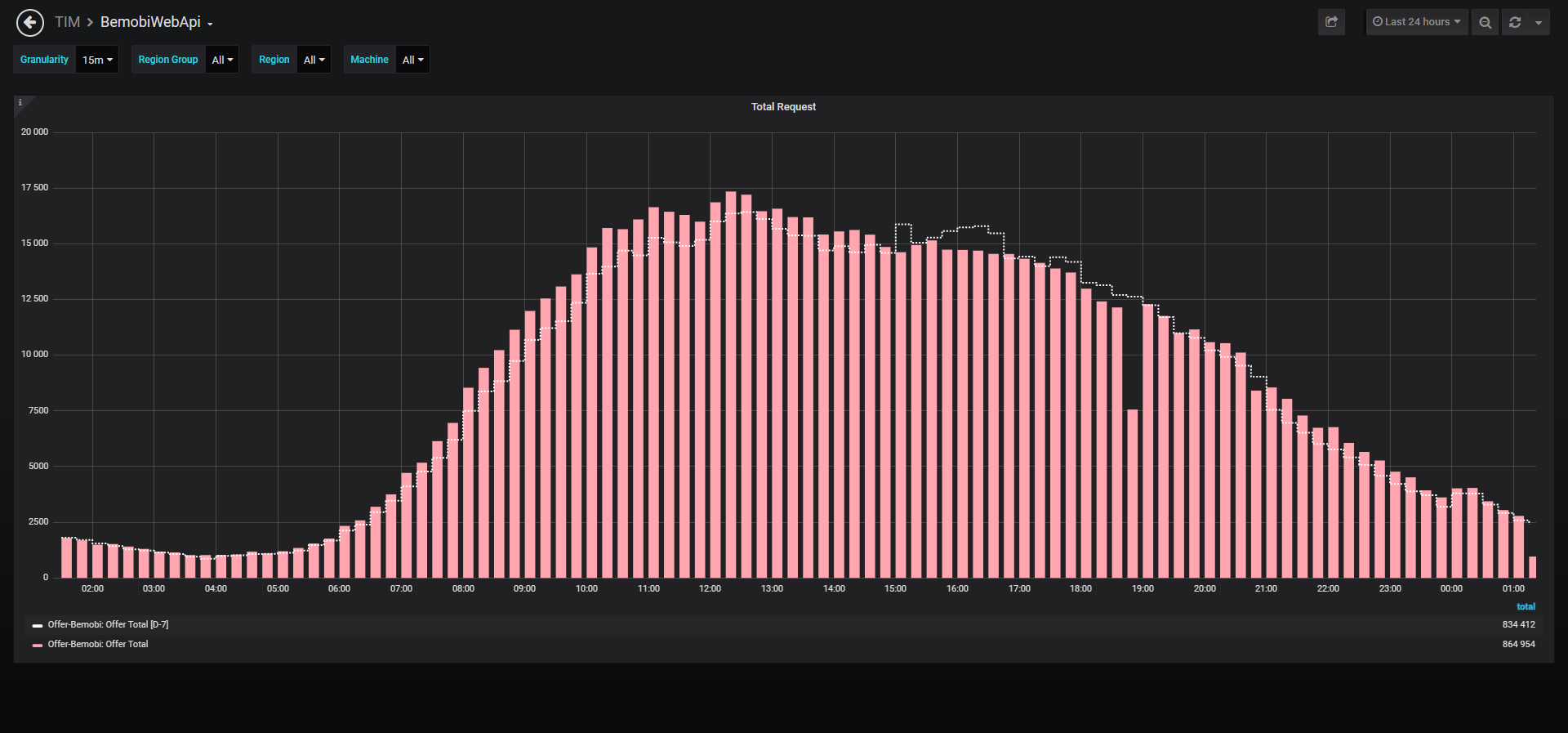Click the circular back arrow icon
1568x733 pixels.
(x=30, y=23)
